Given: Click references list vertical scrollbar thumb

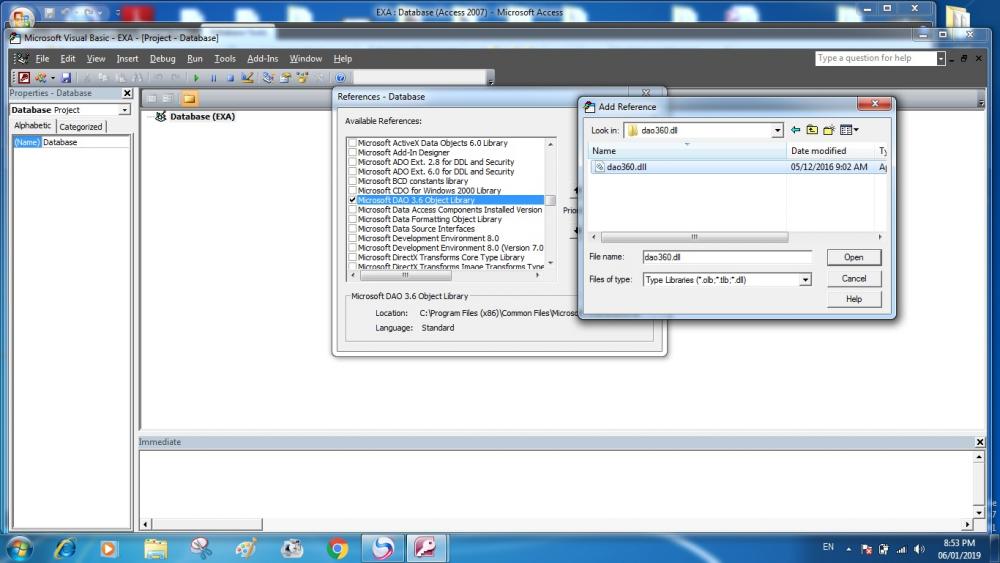Looking at the screenshot, I should [x=550, y=200].
